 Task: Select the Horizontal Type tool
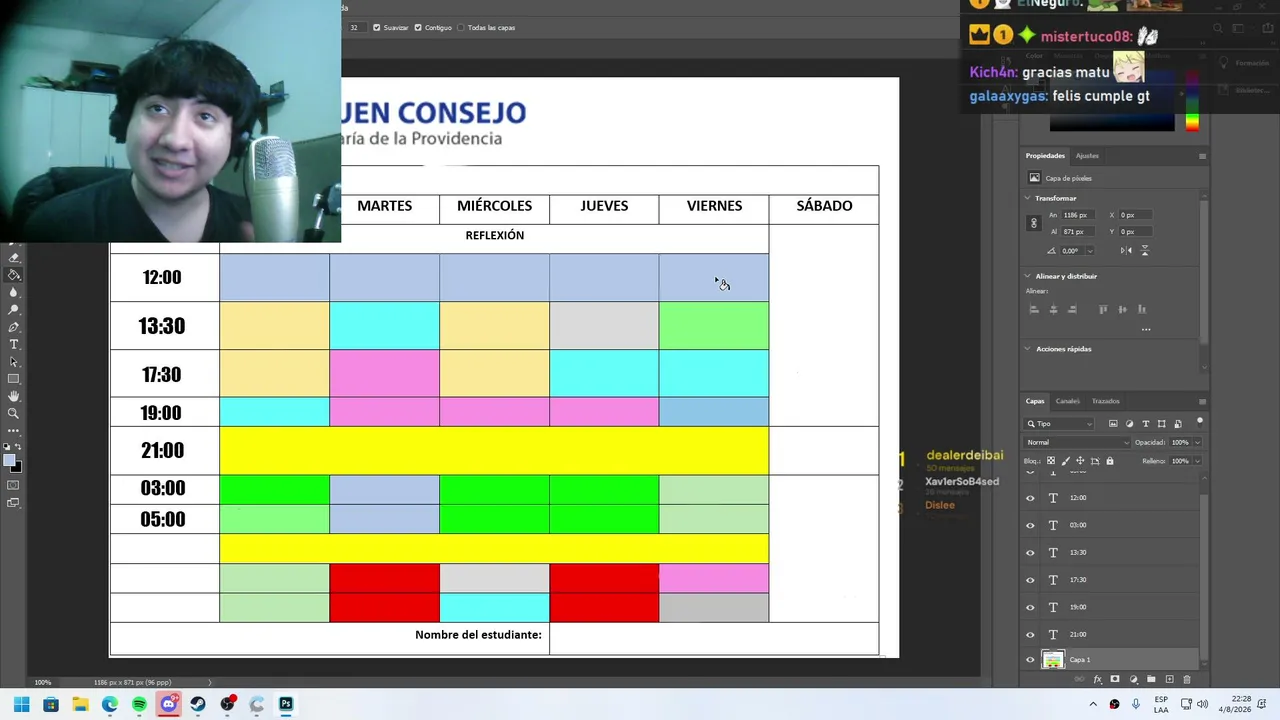[x=14, y=344]
